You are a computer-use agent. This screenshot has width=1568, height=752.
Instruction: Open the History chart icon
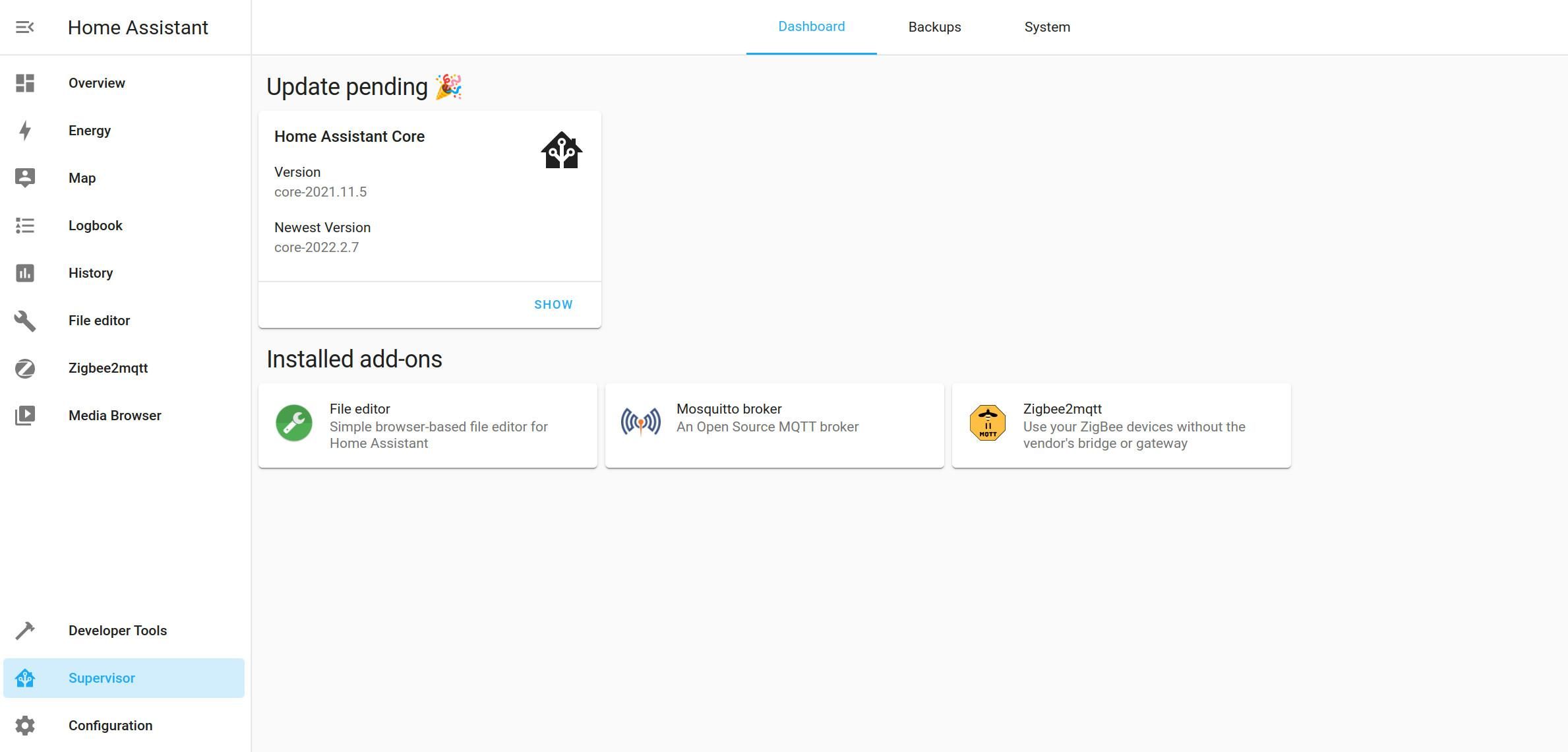coord(25,273)
